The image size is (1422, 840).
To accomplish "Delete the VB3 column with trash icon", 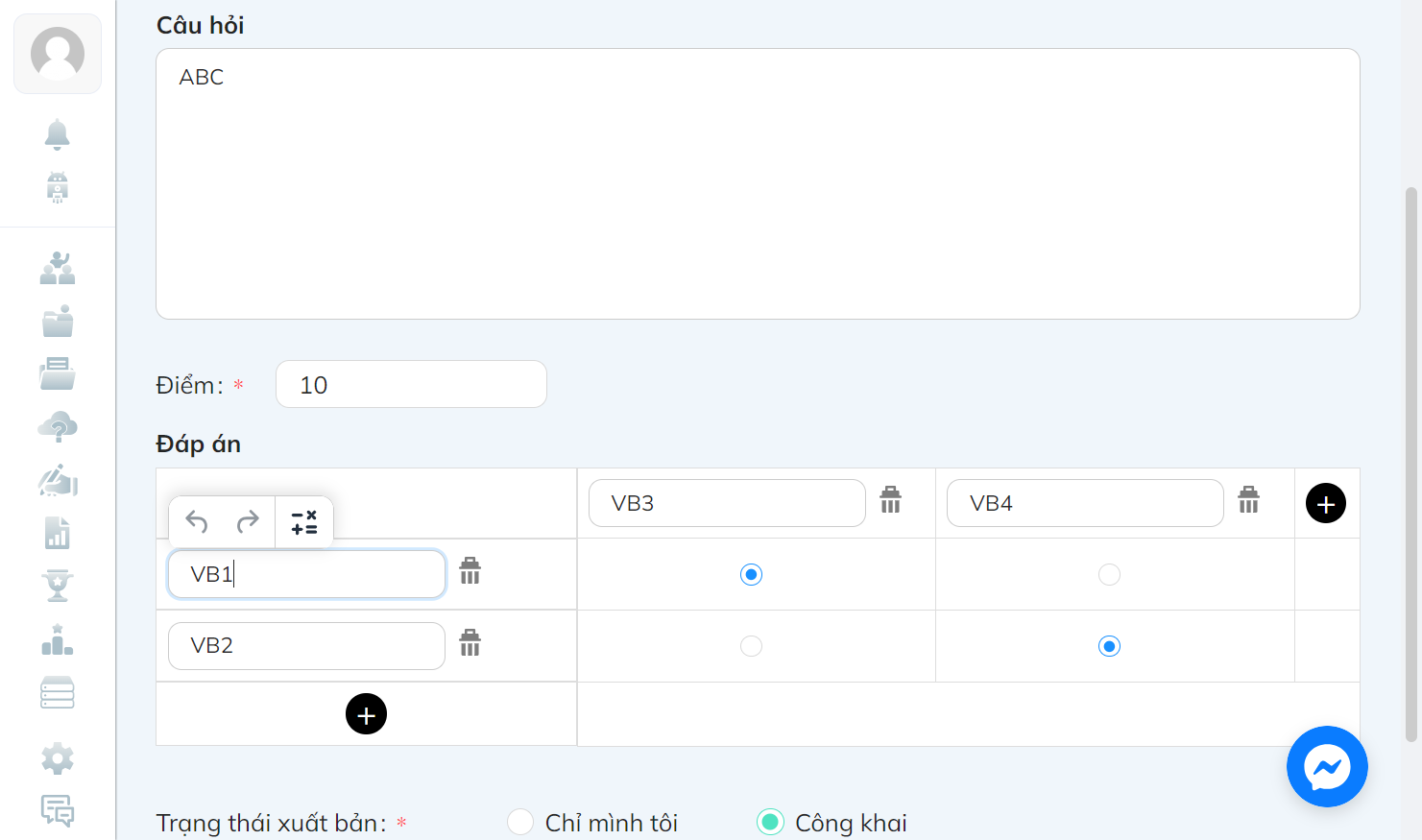I will 891,499.
